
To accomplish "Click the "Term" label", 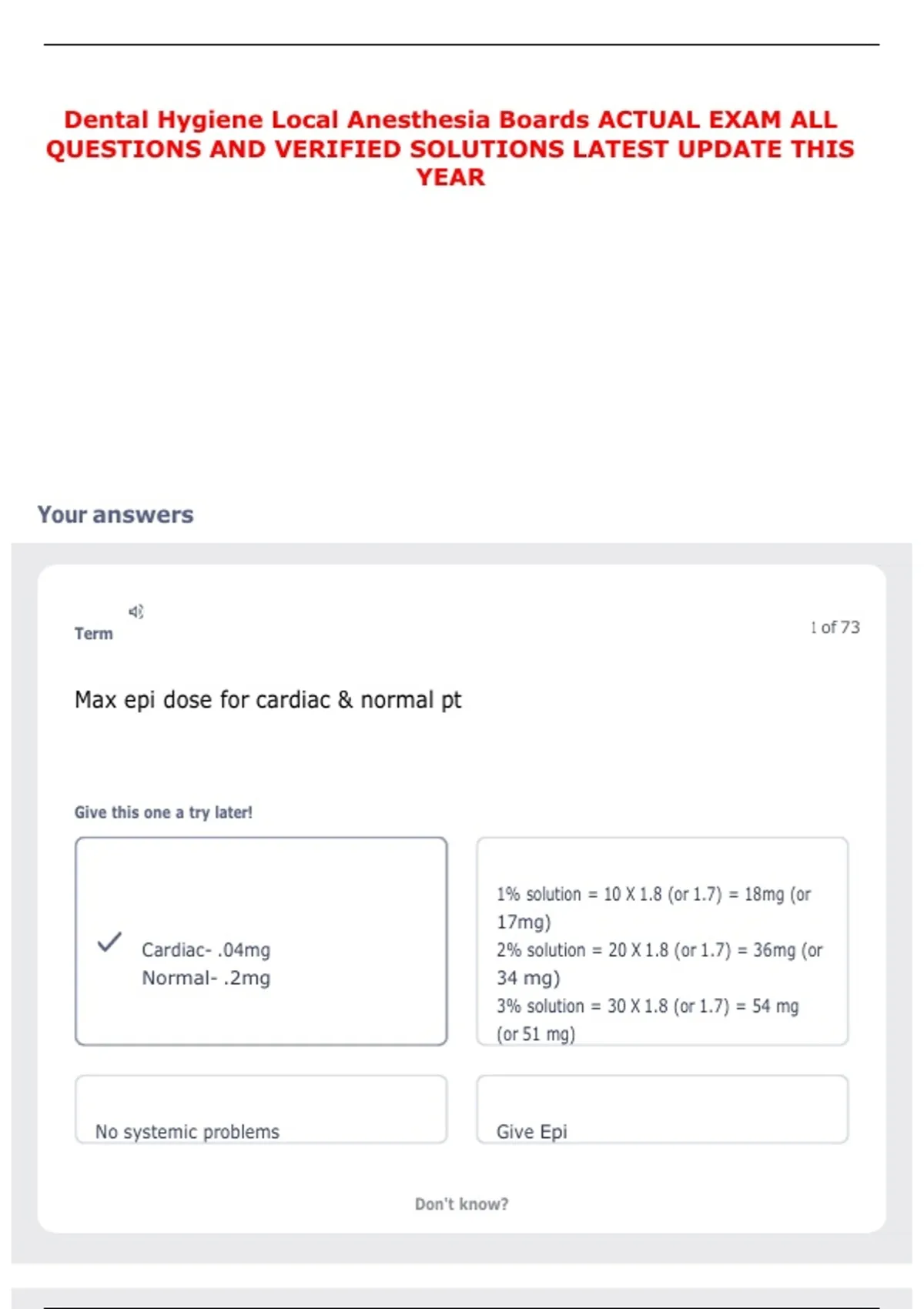I will pos(93,634).
